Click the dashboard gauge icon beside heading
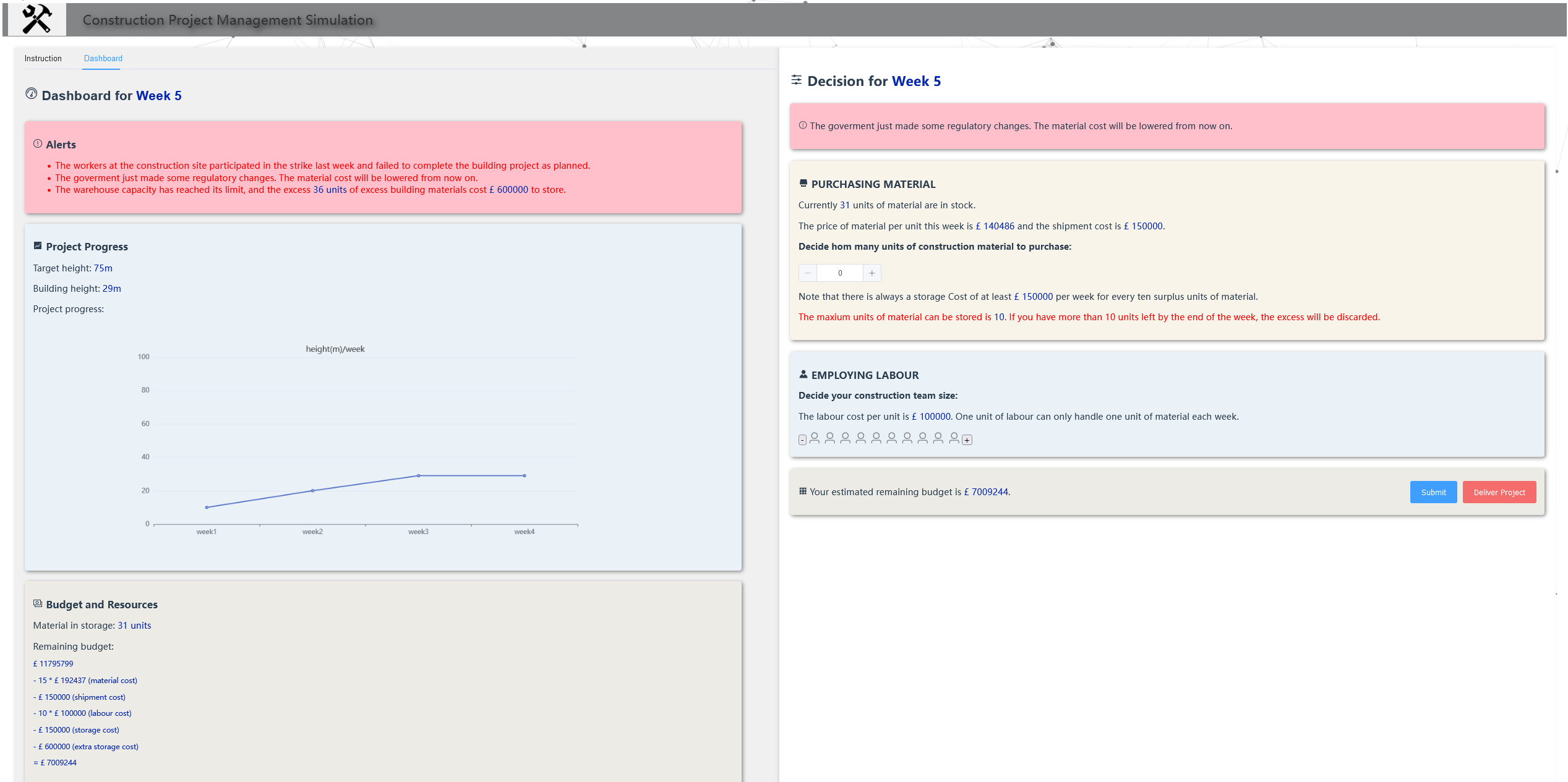The height and width of the screenshot is (782, 1568). click(x=31, y=94)
